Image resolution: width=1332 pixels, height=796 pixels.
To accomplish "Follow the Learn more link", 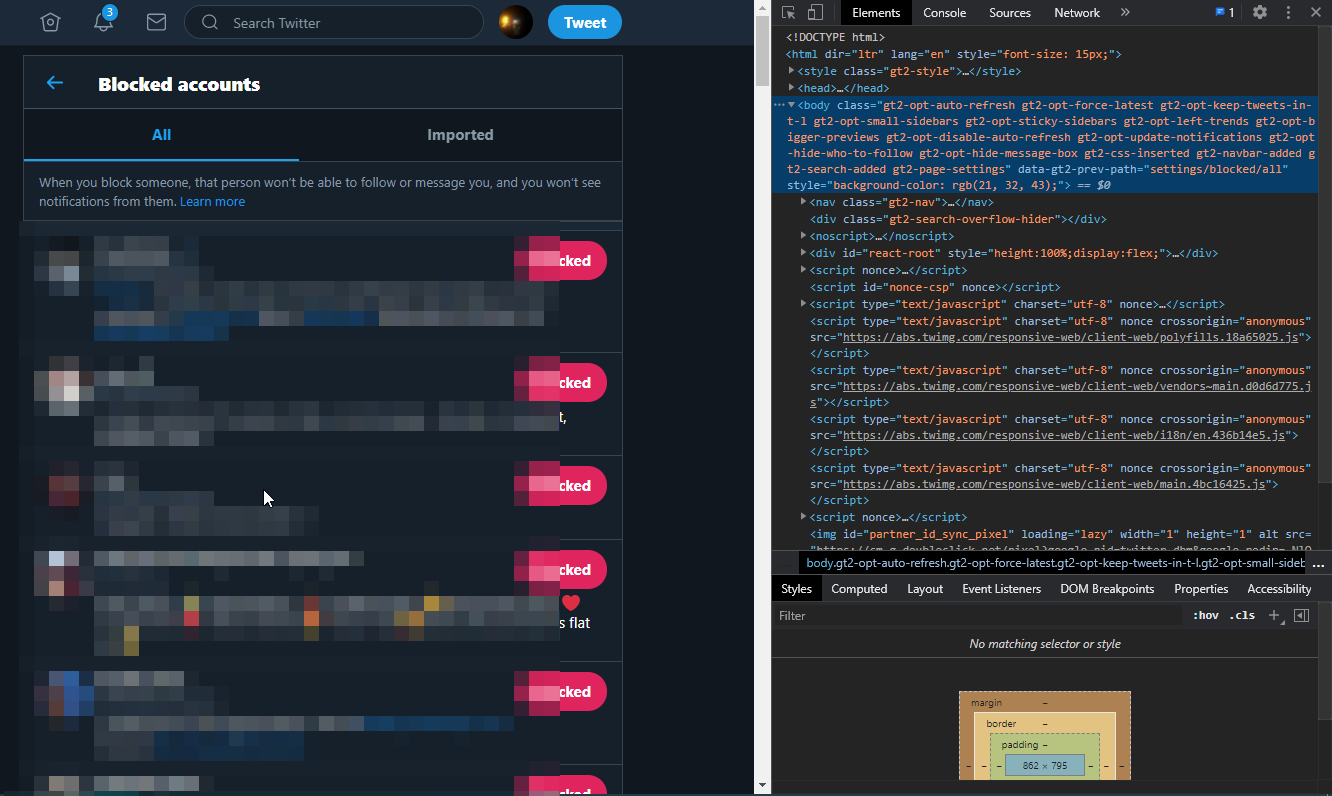I will tap(212, 201).
